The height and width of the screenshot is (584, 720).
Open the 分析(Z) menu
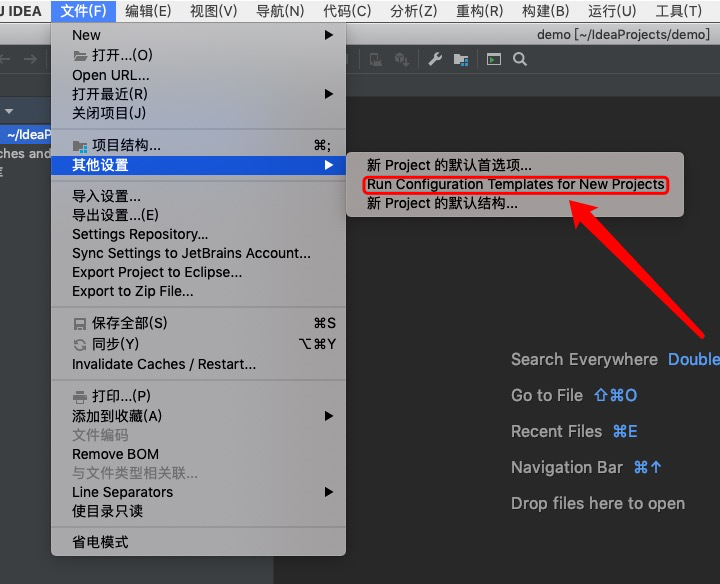point(413,11)
